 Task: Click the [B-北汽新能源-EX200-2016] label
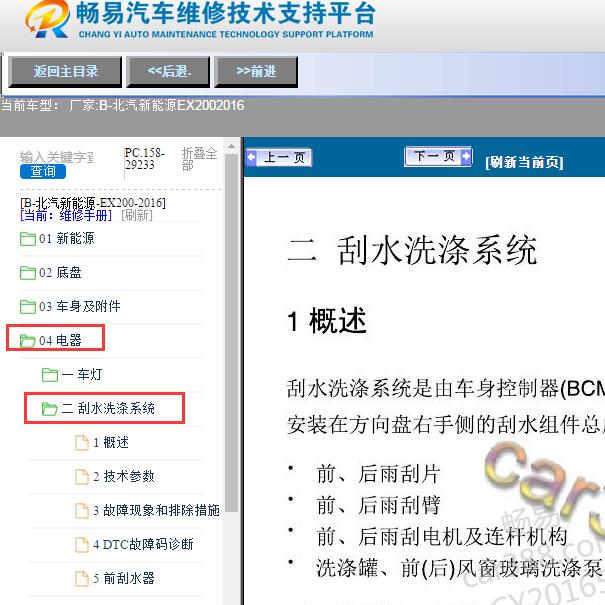click(93, 203)
